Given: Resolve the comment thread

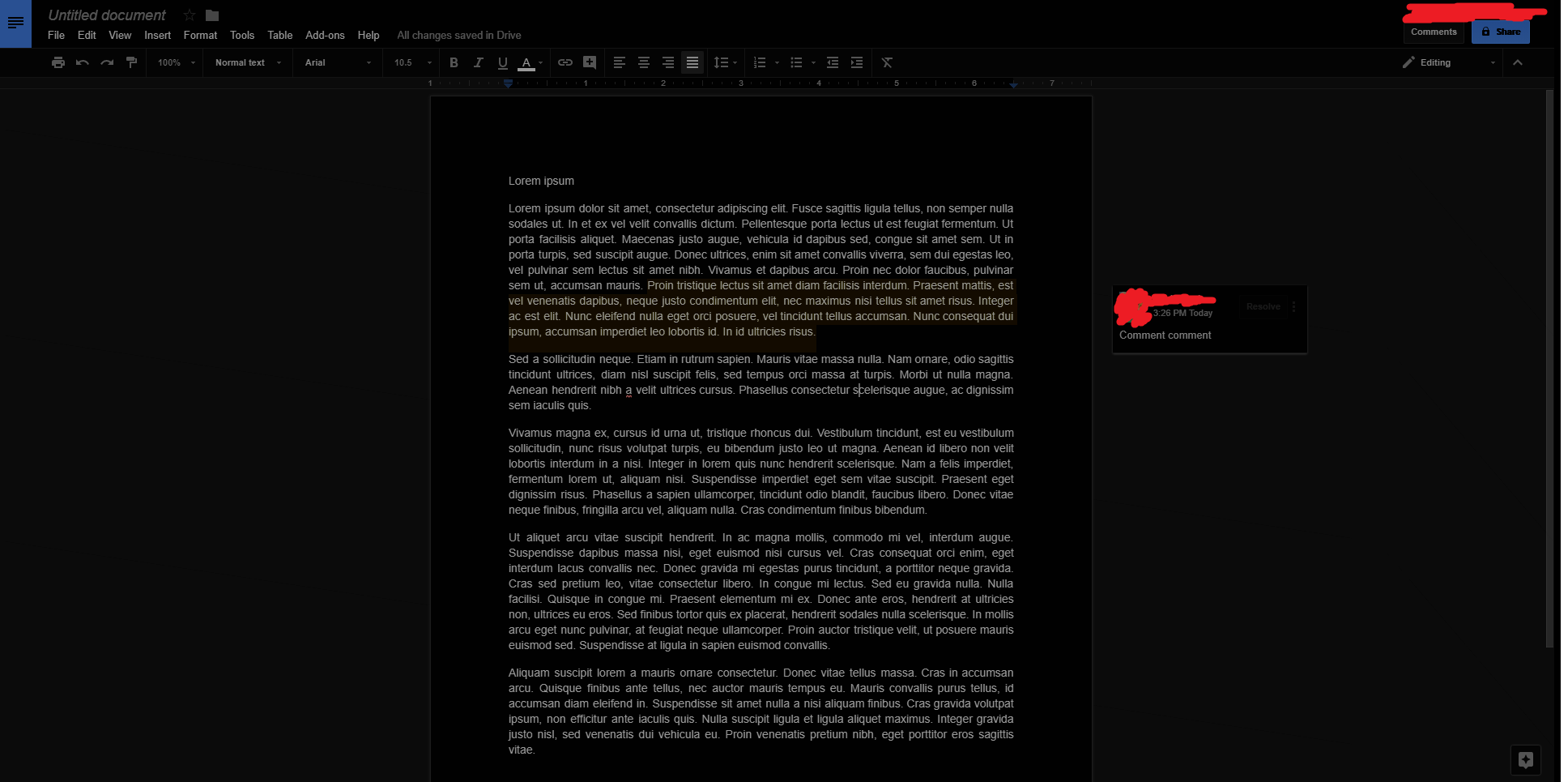Looking at the screenshot, I should 1263,306.
